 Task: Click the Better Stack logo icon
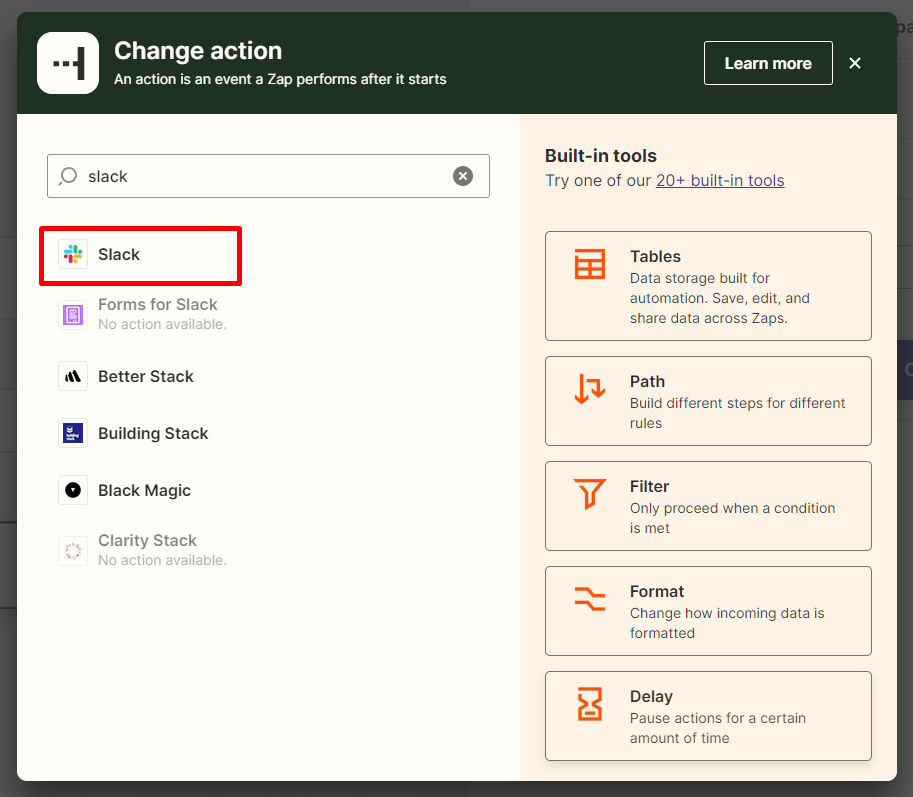tap(73, 376)
